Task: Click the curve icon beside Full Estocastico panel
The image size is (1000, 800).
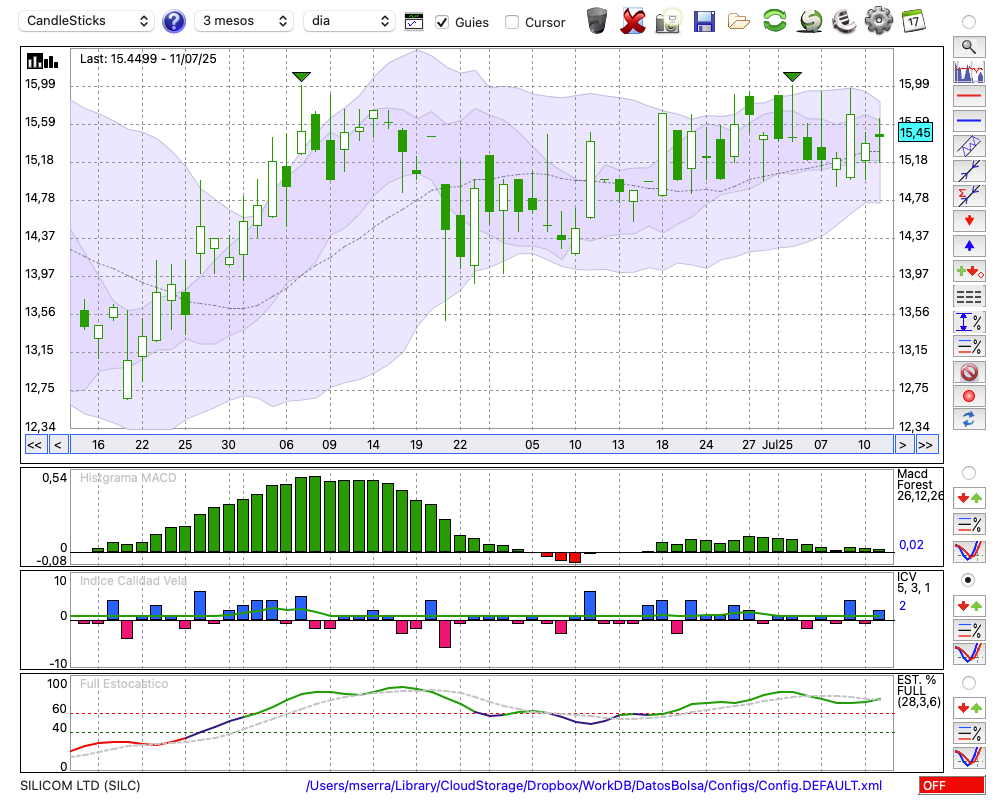Action: (969, 757)
